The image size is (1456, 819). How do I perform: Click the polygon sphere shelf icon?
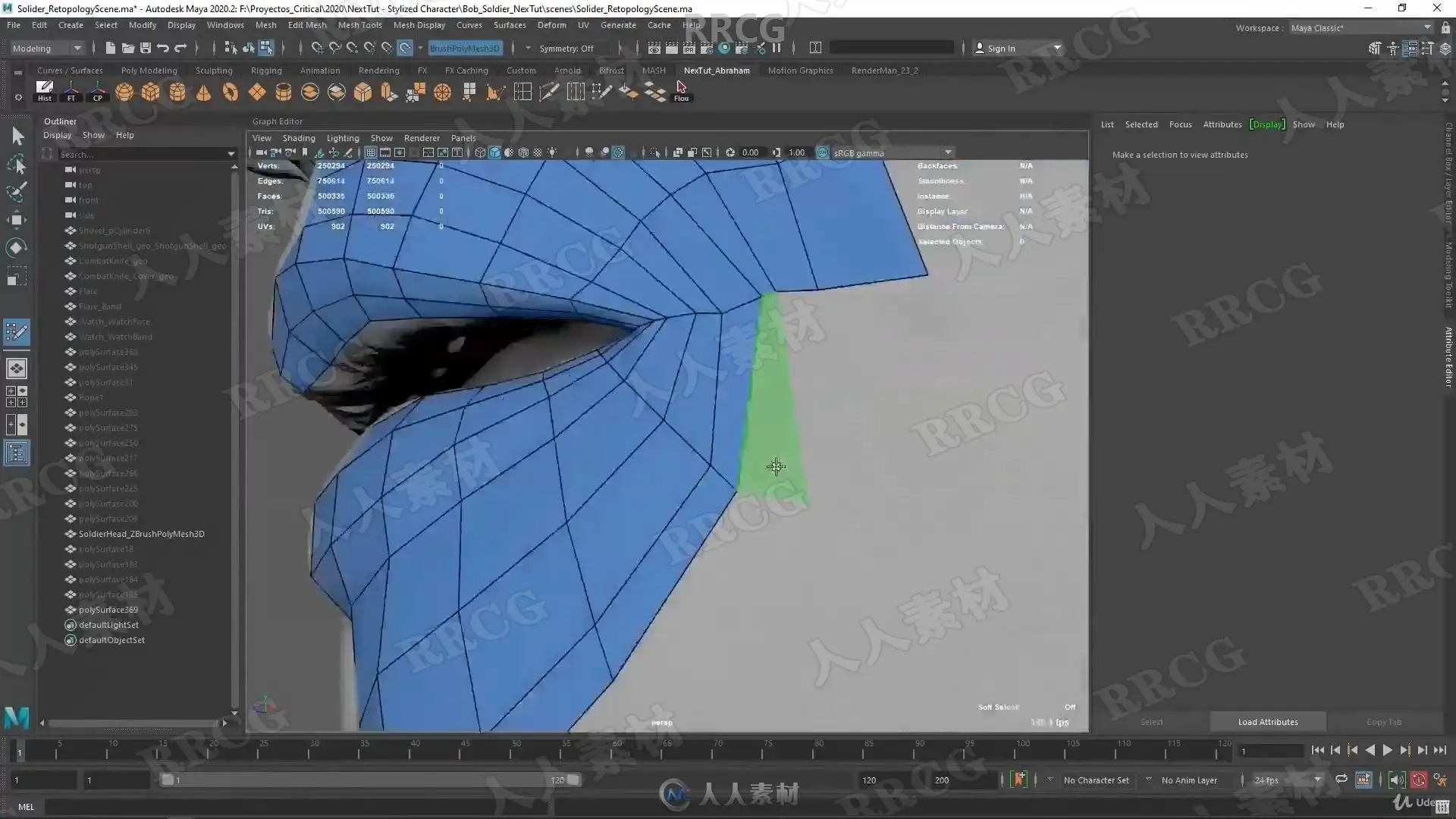[124, 93]
